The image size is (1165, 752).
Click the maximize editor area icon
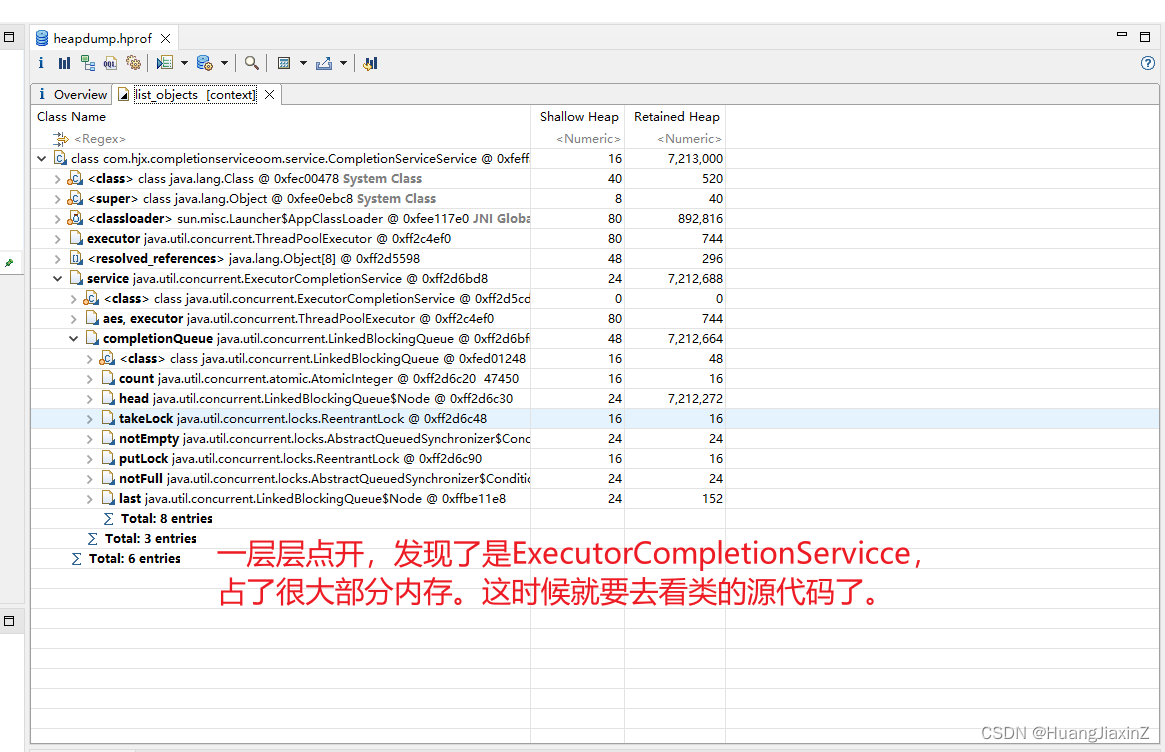(1145, 36)
